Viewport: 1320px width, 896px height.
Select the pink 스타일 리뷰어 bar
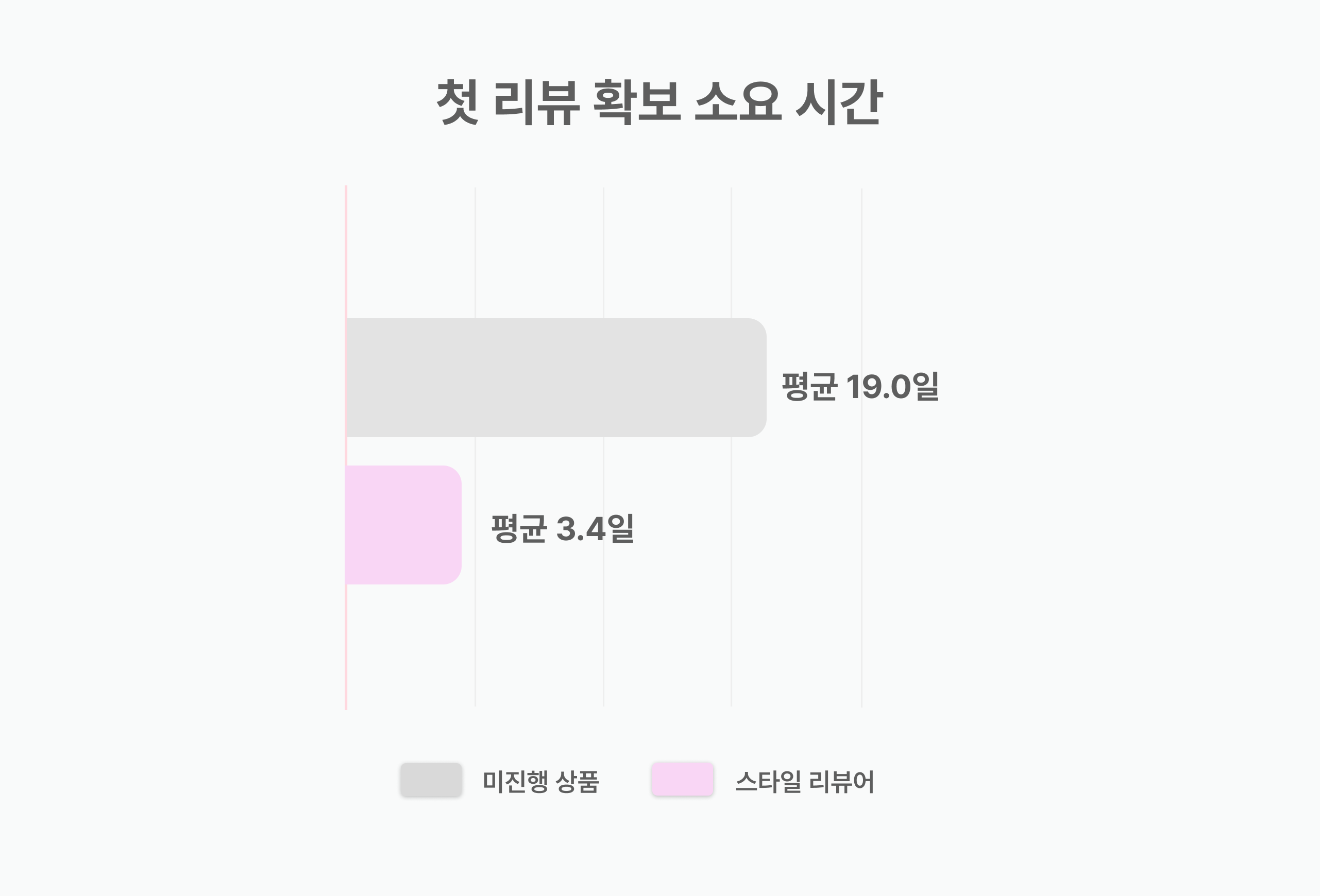coord(403,525)
